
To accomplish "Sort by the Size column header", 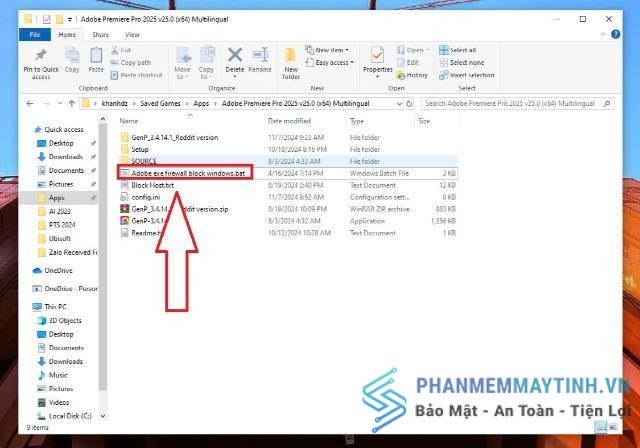I will tap(424, 121).
